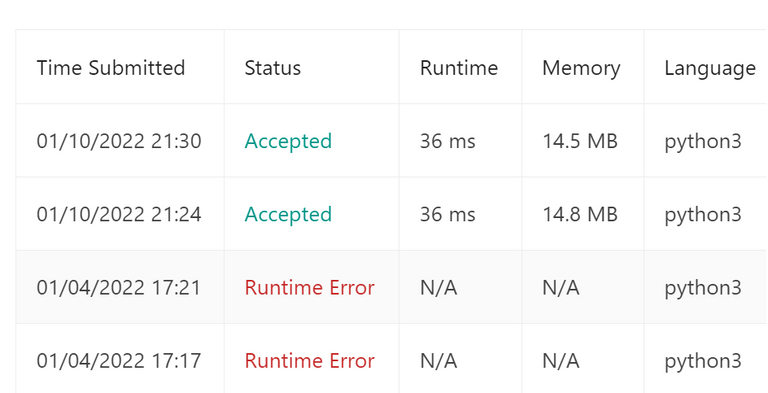Click python3 in the 21:30 submission row
Screen dimensions: 768x393
(703, 142)
